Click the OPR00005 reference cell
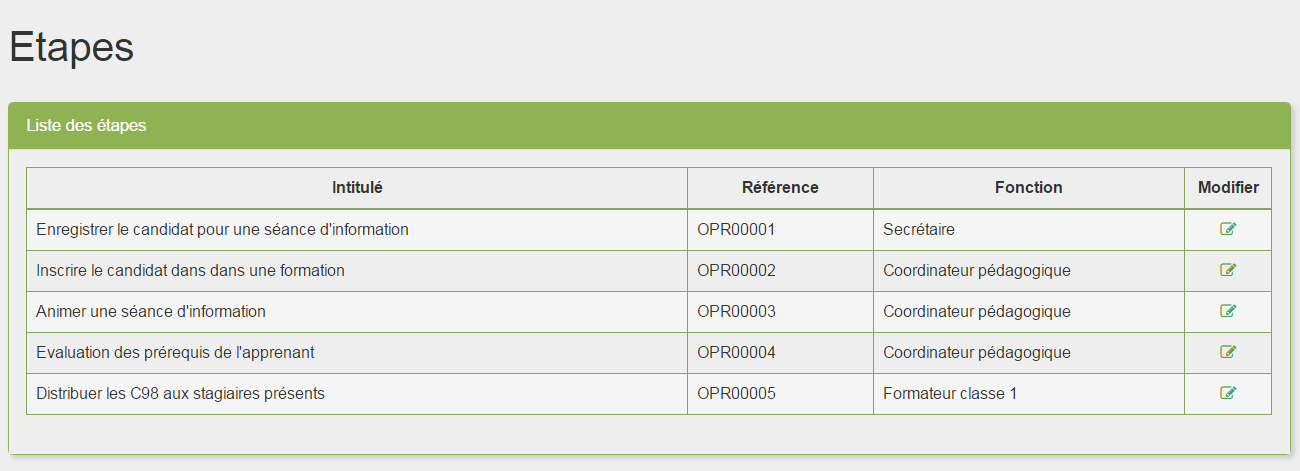This screenshot has height=471, width=1300. click(780, 393)
